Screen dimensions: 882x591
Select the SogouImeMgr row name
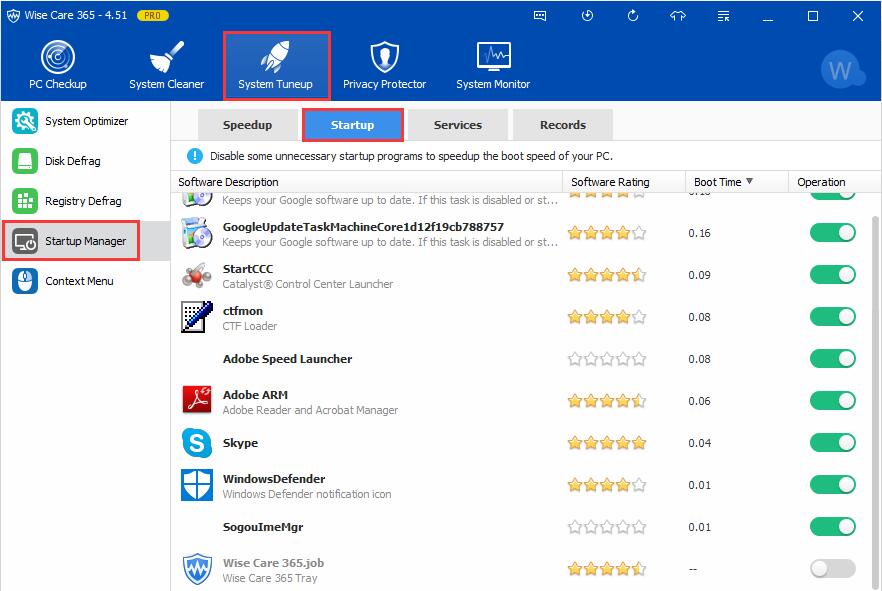pyautogui.click(x=263, y=527)
